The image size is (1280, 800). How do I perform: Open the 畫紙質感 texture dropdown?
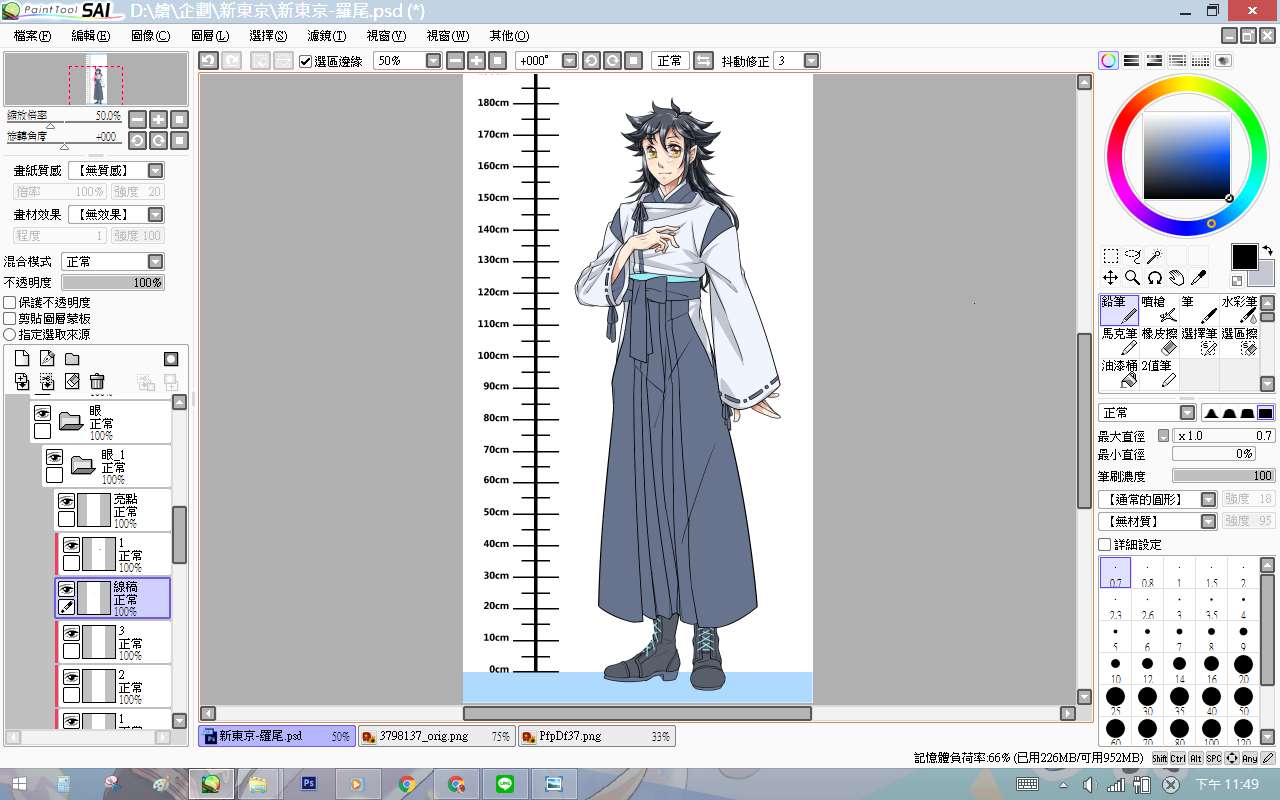(x=156, y=171)
